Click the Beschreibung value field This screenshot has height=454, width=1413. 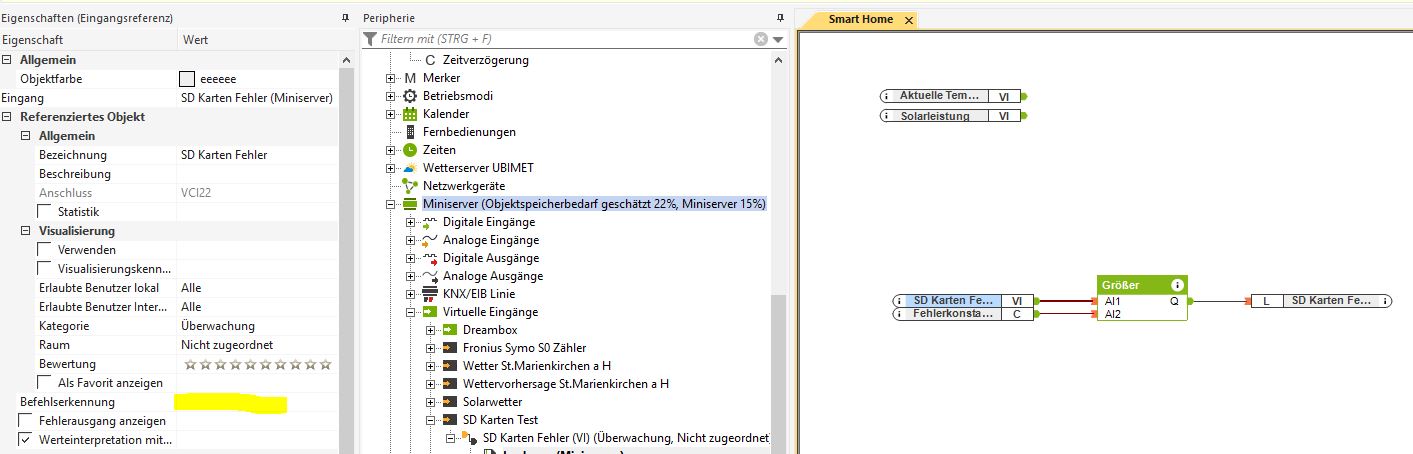(258, 174)
